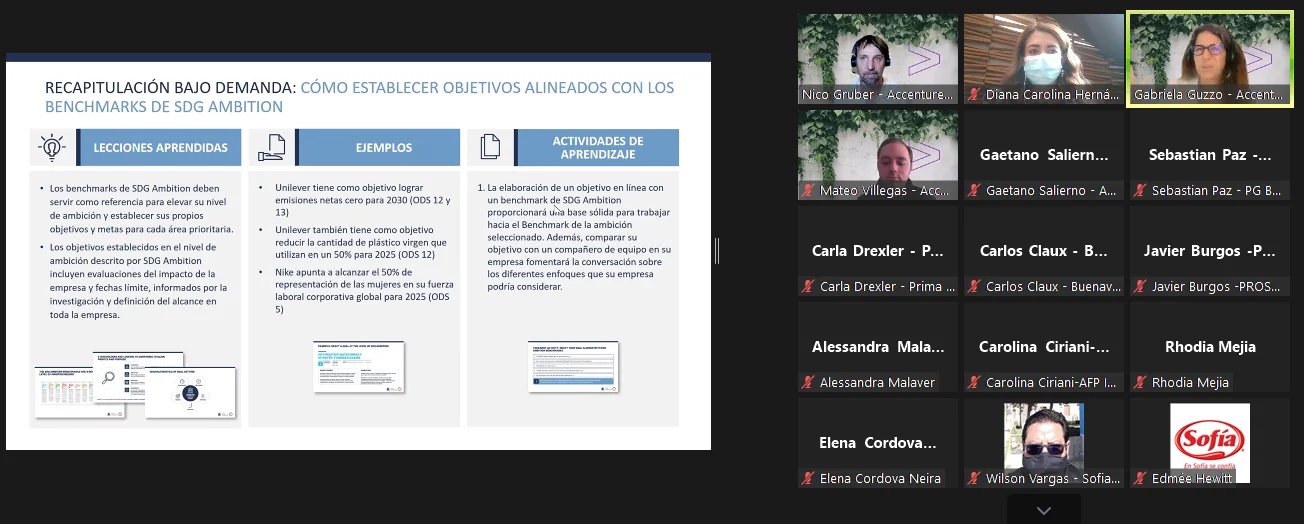Image resolution: width=1304 pixels, height=524 pixels.
Task: Click muted mic icon for Wilson Vargas
Action: (x=974, y=479)
